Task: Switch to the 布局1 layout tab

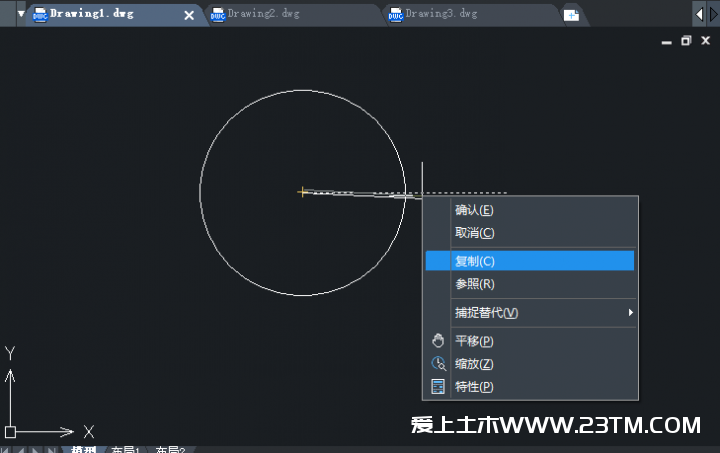Action: [125, 450]
